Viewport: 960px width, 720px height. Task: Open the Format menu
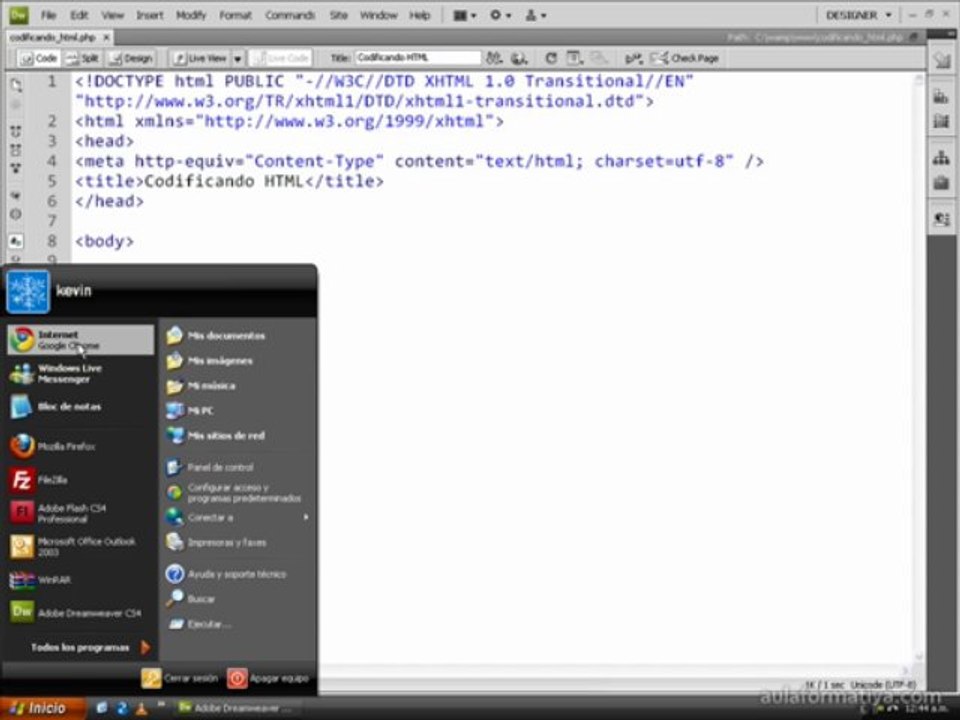tap(236, 15)
